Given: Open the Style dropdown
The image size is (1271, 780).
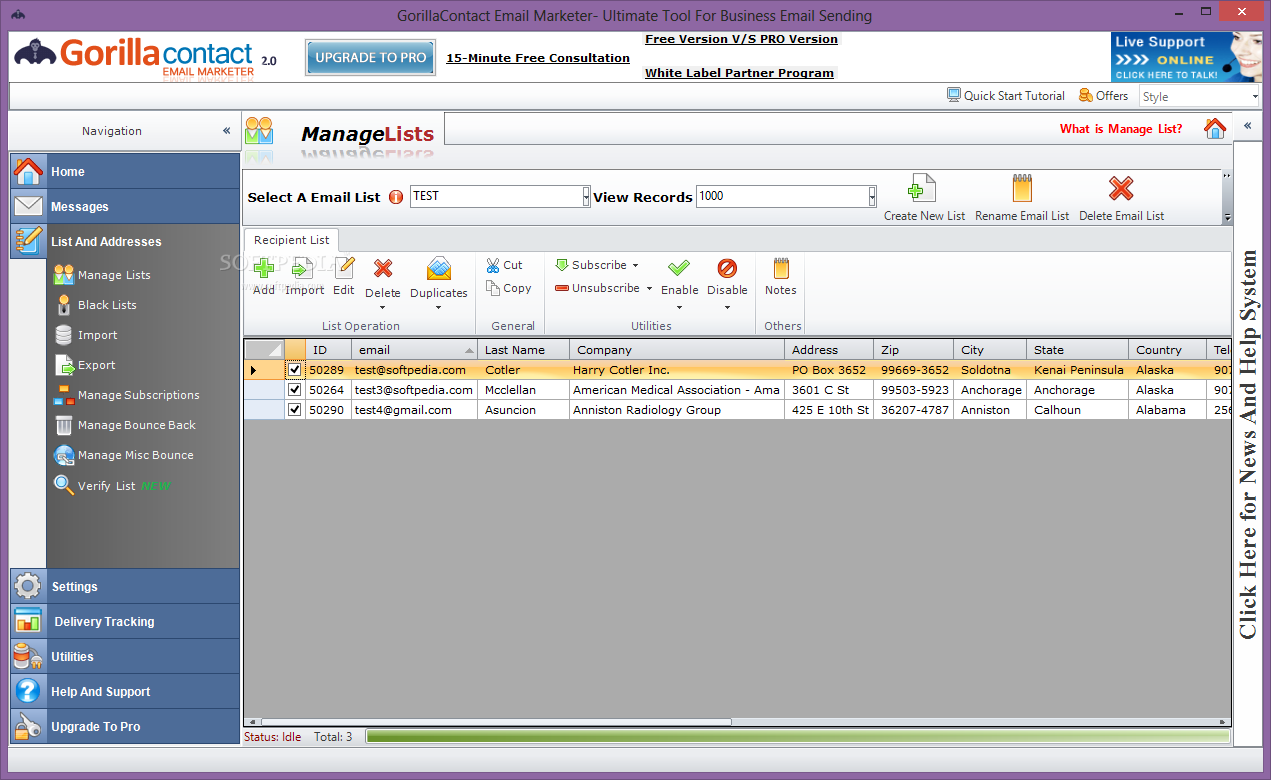Looking at the screenshot, I should pyautogui.click(x=1255, y=97).
